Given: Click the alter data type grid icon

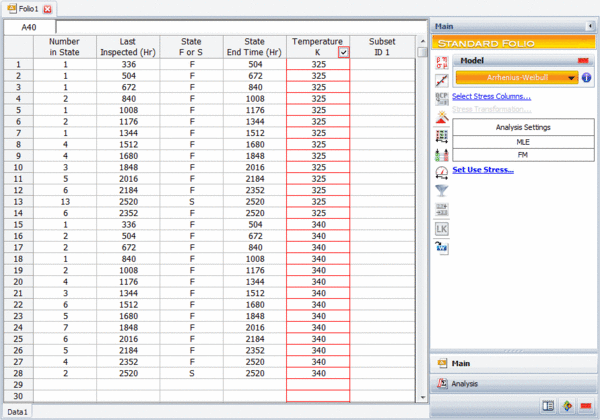Looking at the screenshot, I should coord(442,136).
